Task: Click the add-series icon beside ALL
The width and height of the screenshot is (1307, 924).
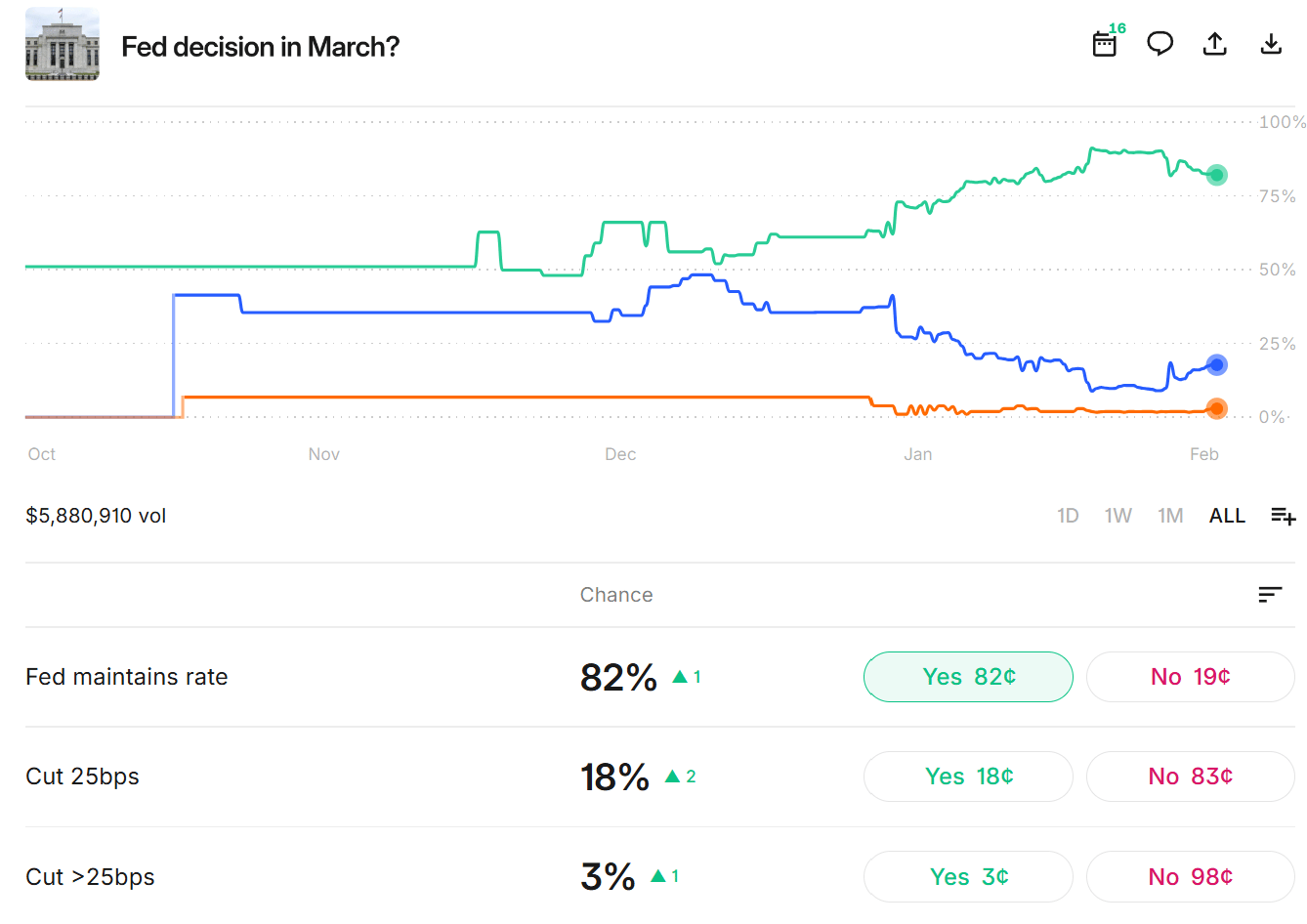Action: click(1283, 516)
